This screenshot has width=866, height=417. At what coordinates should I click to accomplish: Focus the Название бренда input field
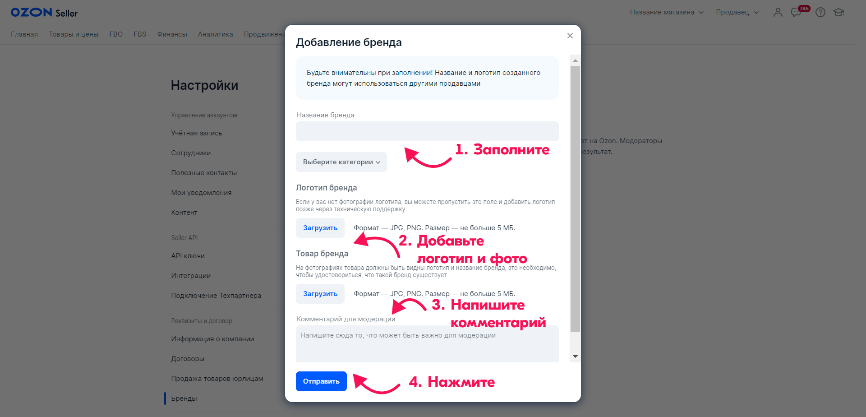coord(427,131)
